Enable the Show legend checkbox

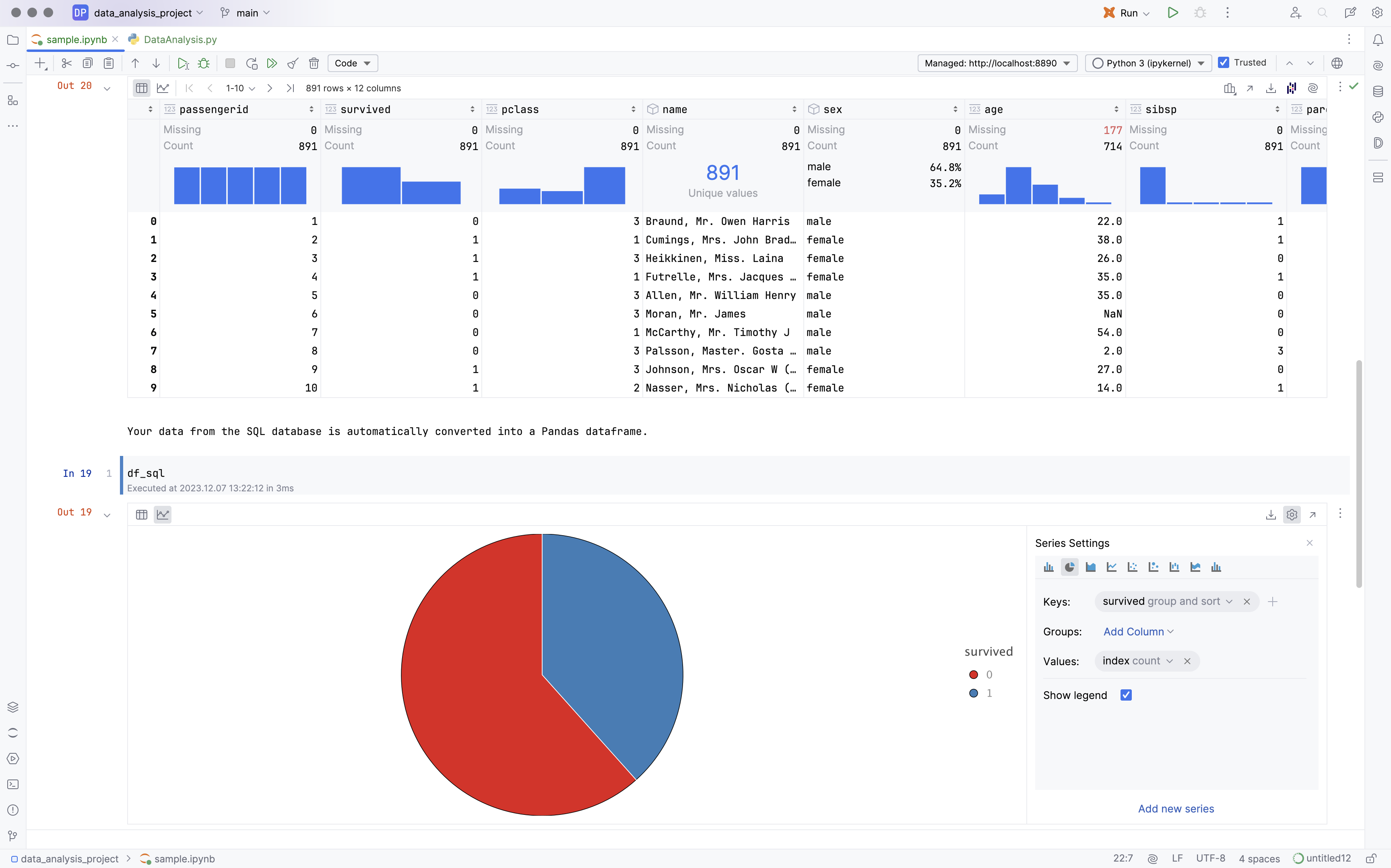coord(1126,695)
